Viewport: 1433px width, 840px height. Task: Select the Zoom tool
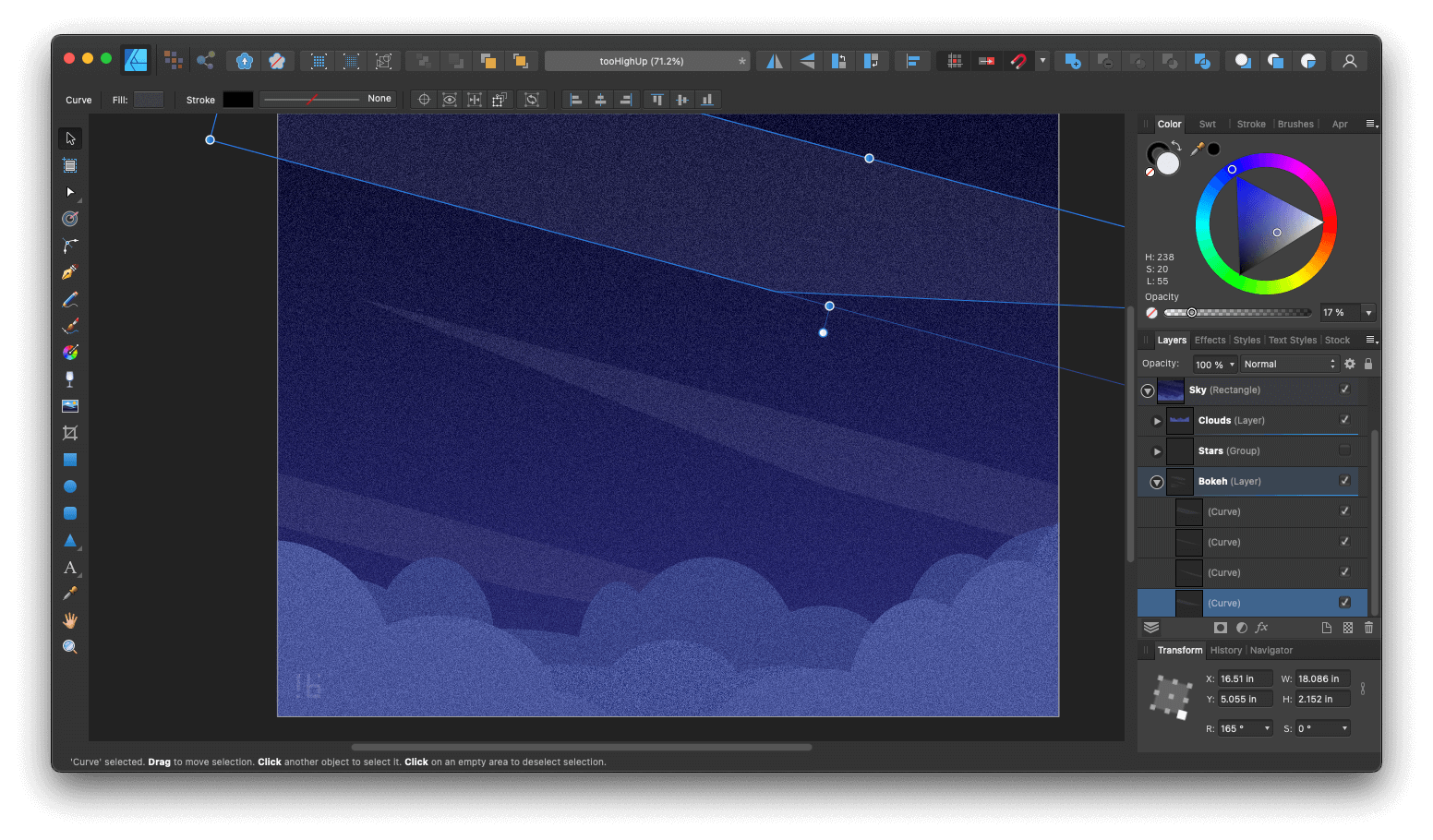pos(69,646)
